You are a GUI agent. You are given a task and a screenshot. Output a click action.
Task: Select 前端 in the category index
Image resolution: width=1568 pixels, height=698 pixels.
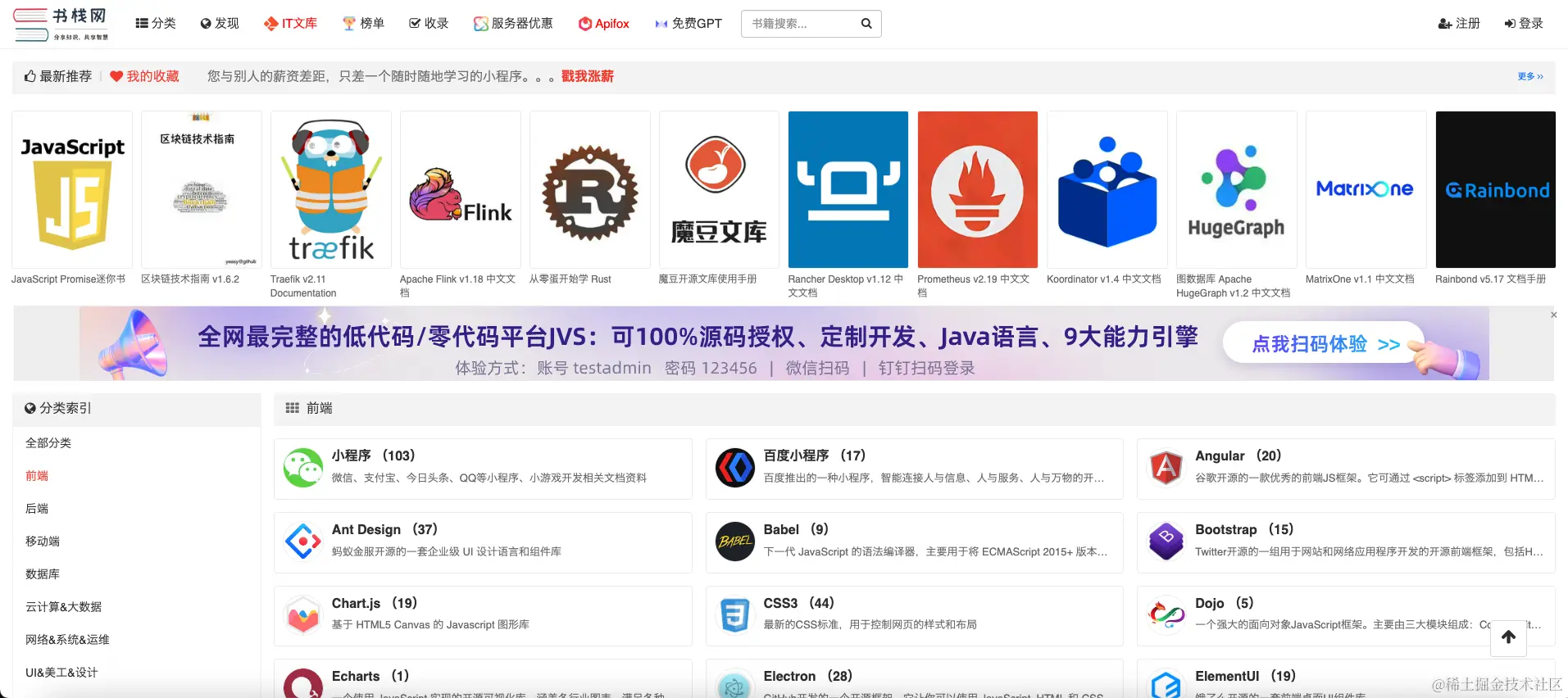pyautogui.click(x=37, y=475)
